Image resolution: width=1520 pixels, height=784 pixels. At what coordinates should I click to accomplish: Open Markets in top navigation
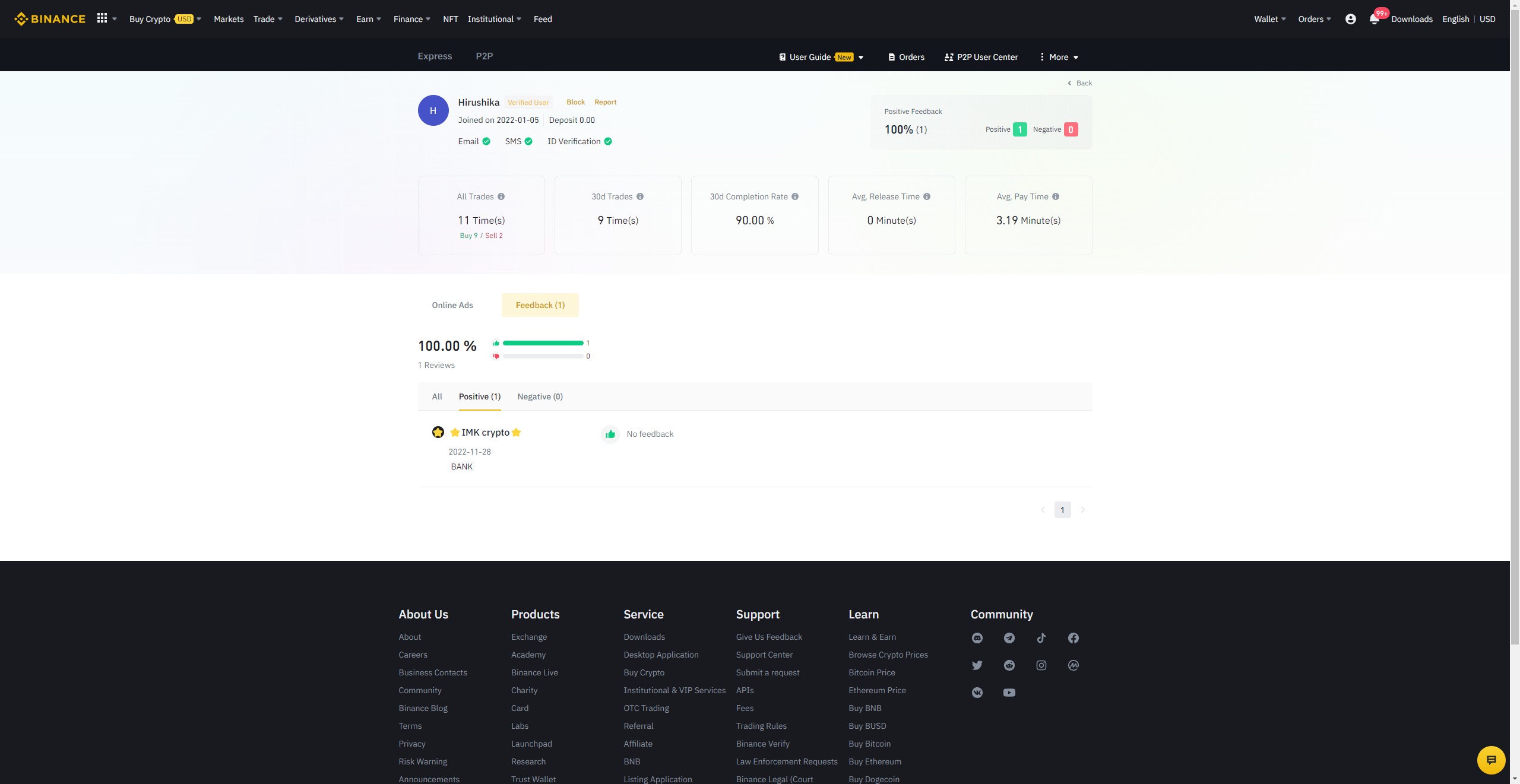[x=229, y=19]
